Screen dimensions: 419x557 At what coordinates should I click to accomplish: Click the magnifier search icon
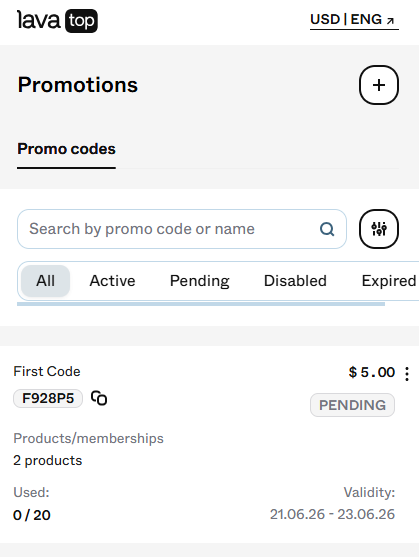pos(327,229)
